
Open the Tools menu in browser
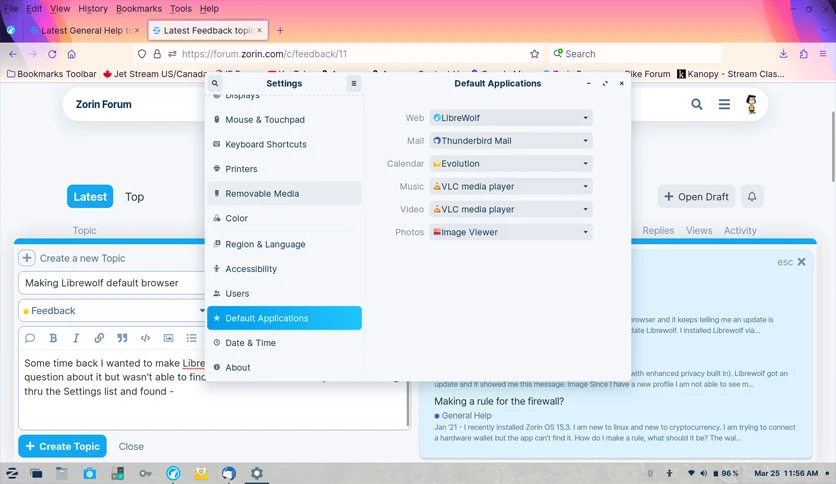pyautogui.click(x=181, y=9)
